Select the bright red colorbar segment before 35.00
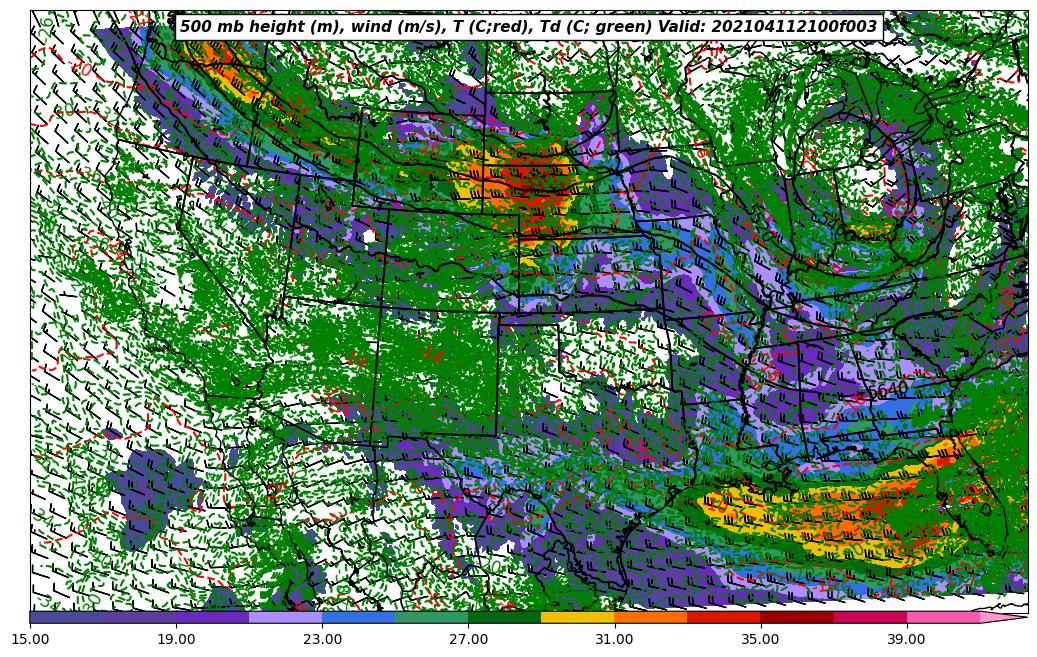The image size is (1037, 657). [723, 618]
